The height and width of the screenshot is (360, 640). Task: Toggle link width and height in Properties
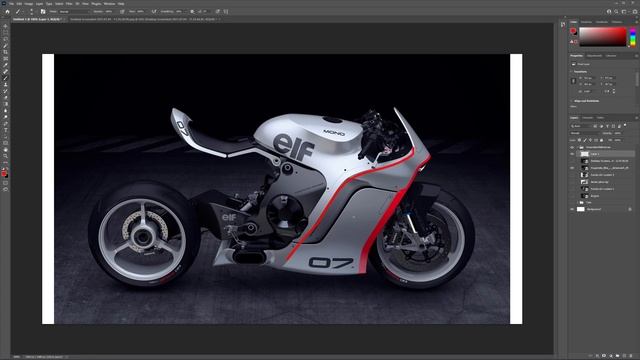pyautogui.click(x=573, y=81)
